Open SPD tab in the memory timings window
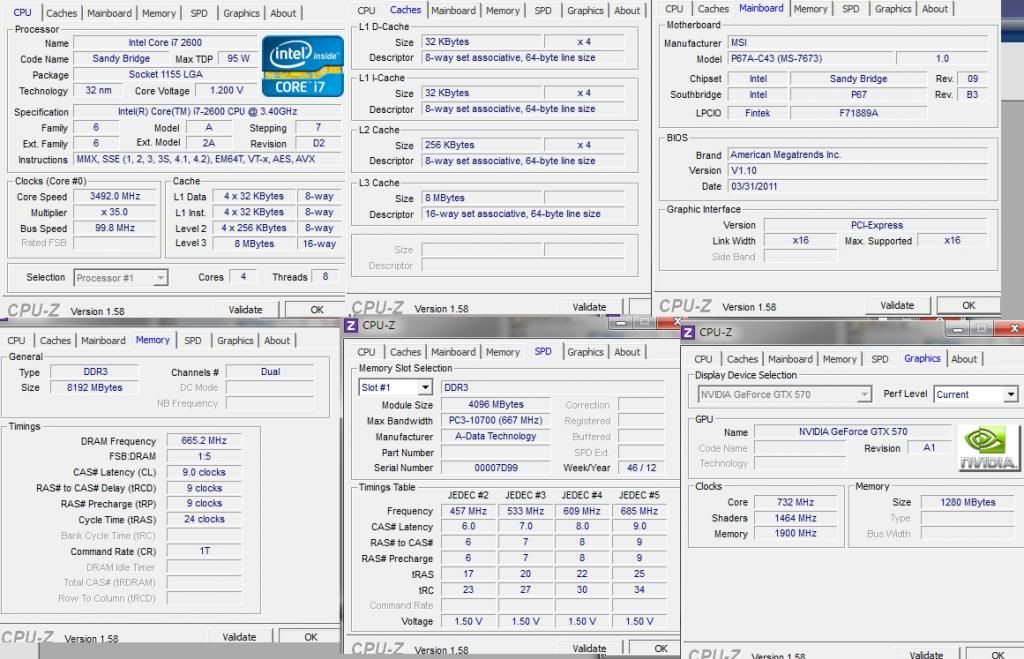 click(x=193, y=341)
